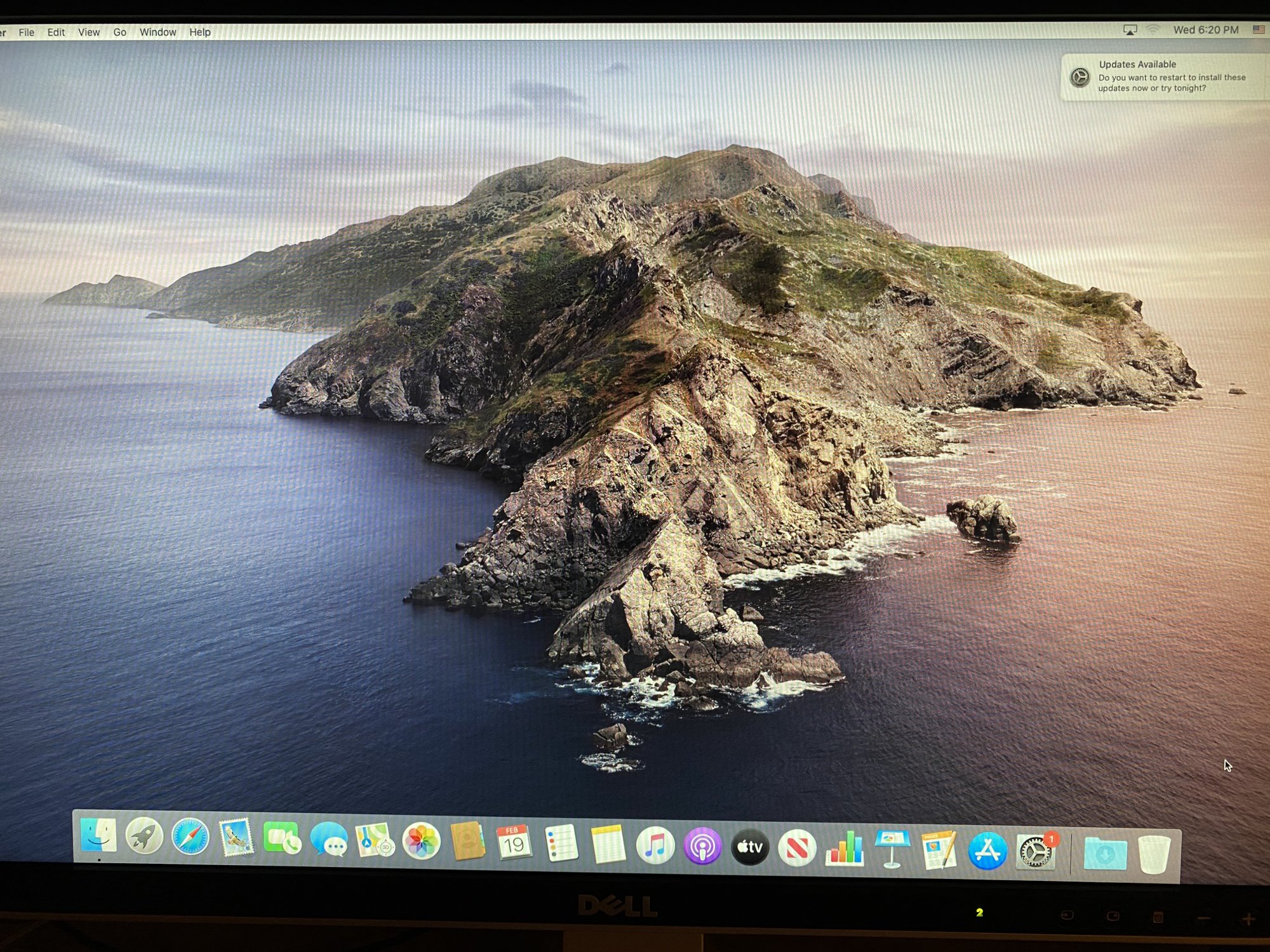Launch FaceTime from dock
Screen dimensions: 1270x952
pos(281,839)
